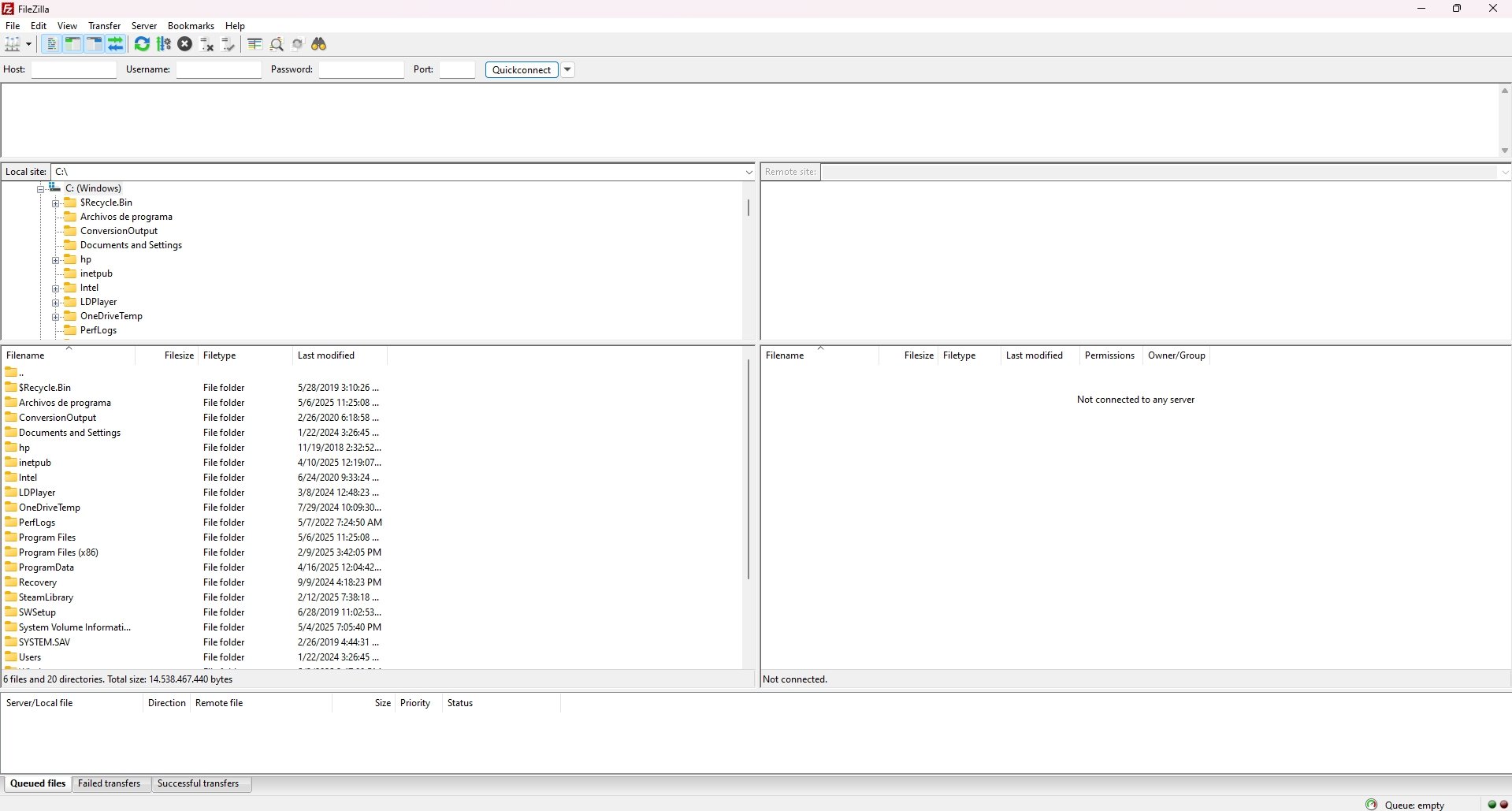
Task: Select PerfLogs in the directory tree
Action: coord(98,330)
